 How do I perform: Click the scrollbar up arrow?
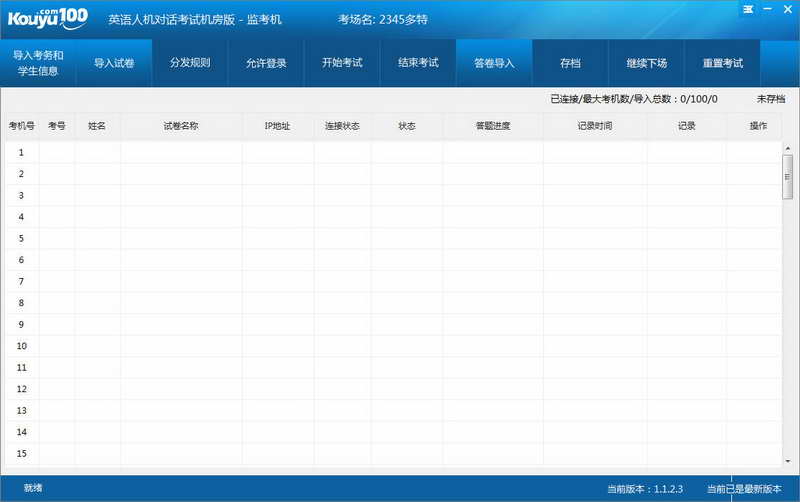tap(788, 148)
